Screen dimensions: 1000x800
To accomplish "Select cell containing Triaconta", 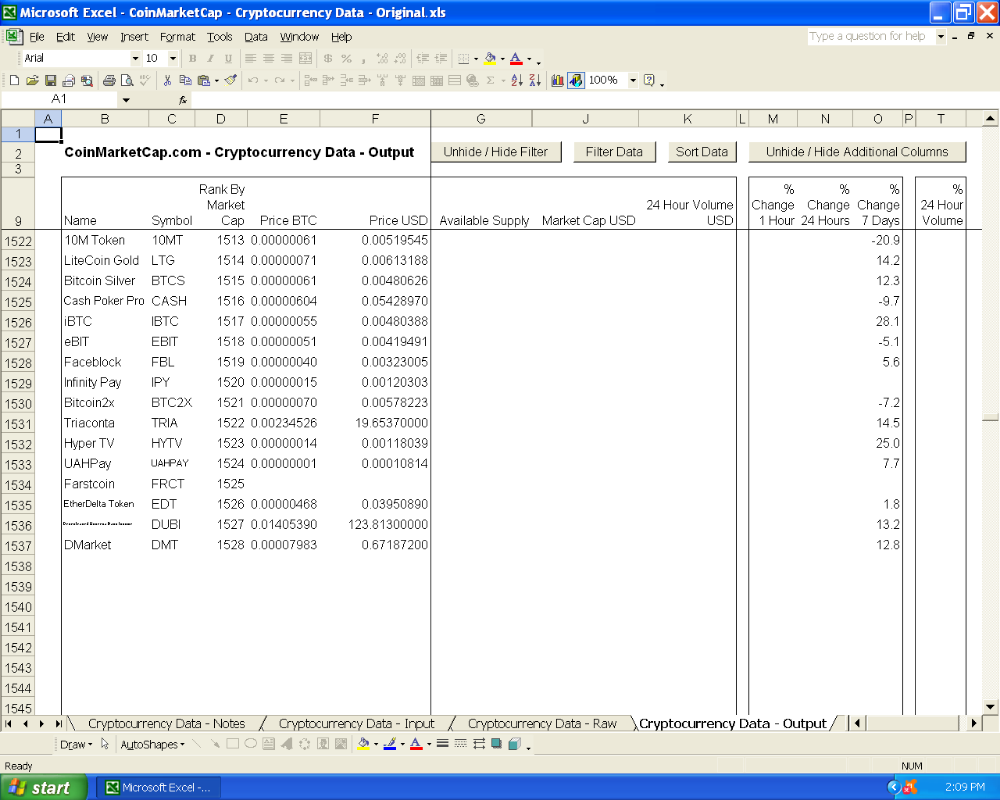I will tap(105, 423).
